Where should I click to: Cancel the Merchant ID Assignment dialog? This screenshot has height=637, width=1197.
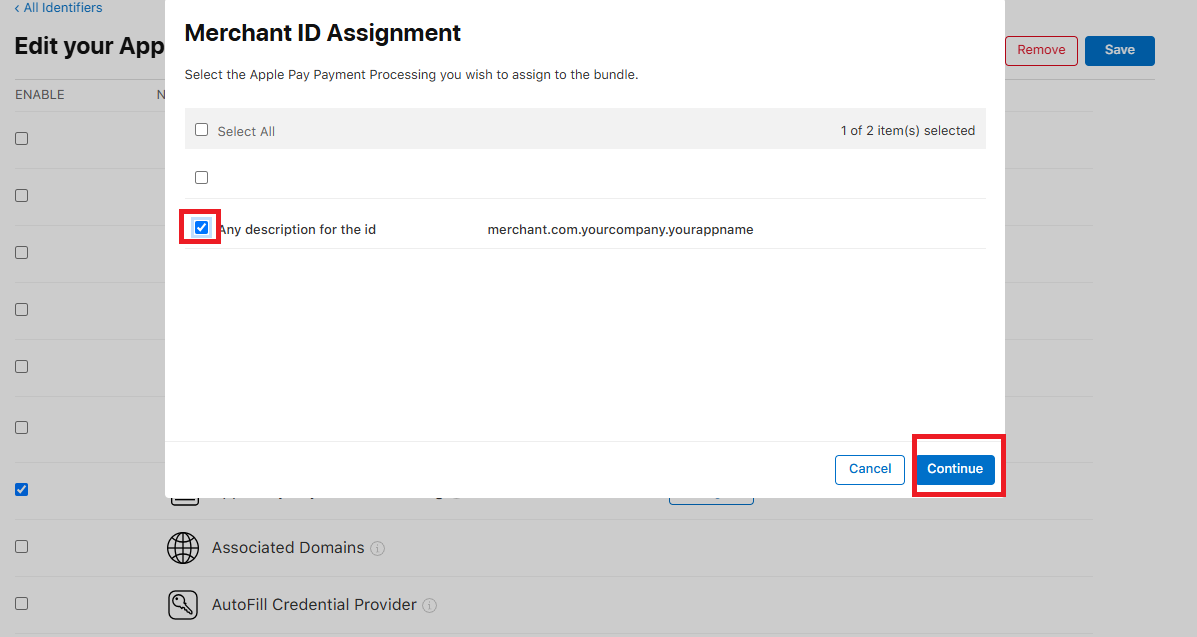pos(870,469)
